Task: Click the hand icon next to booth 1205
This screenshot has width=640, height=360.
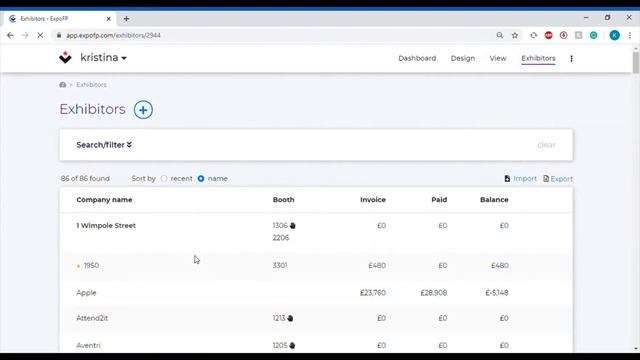Action: click(x=292, y=345)
